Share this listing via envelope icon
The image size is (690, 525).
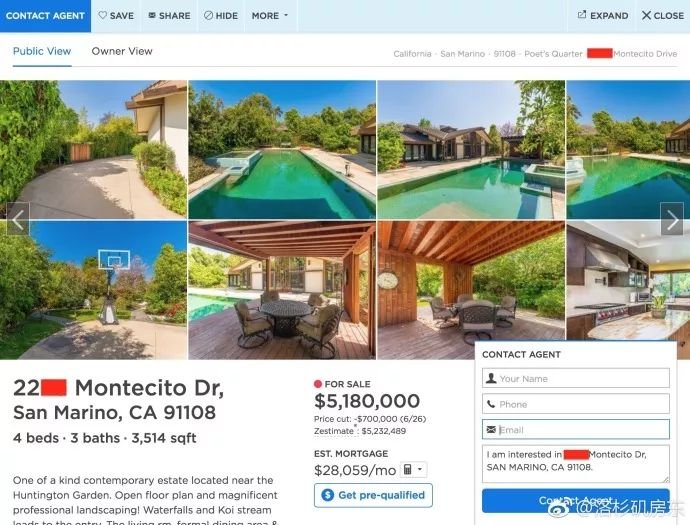152,15
